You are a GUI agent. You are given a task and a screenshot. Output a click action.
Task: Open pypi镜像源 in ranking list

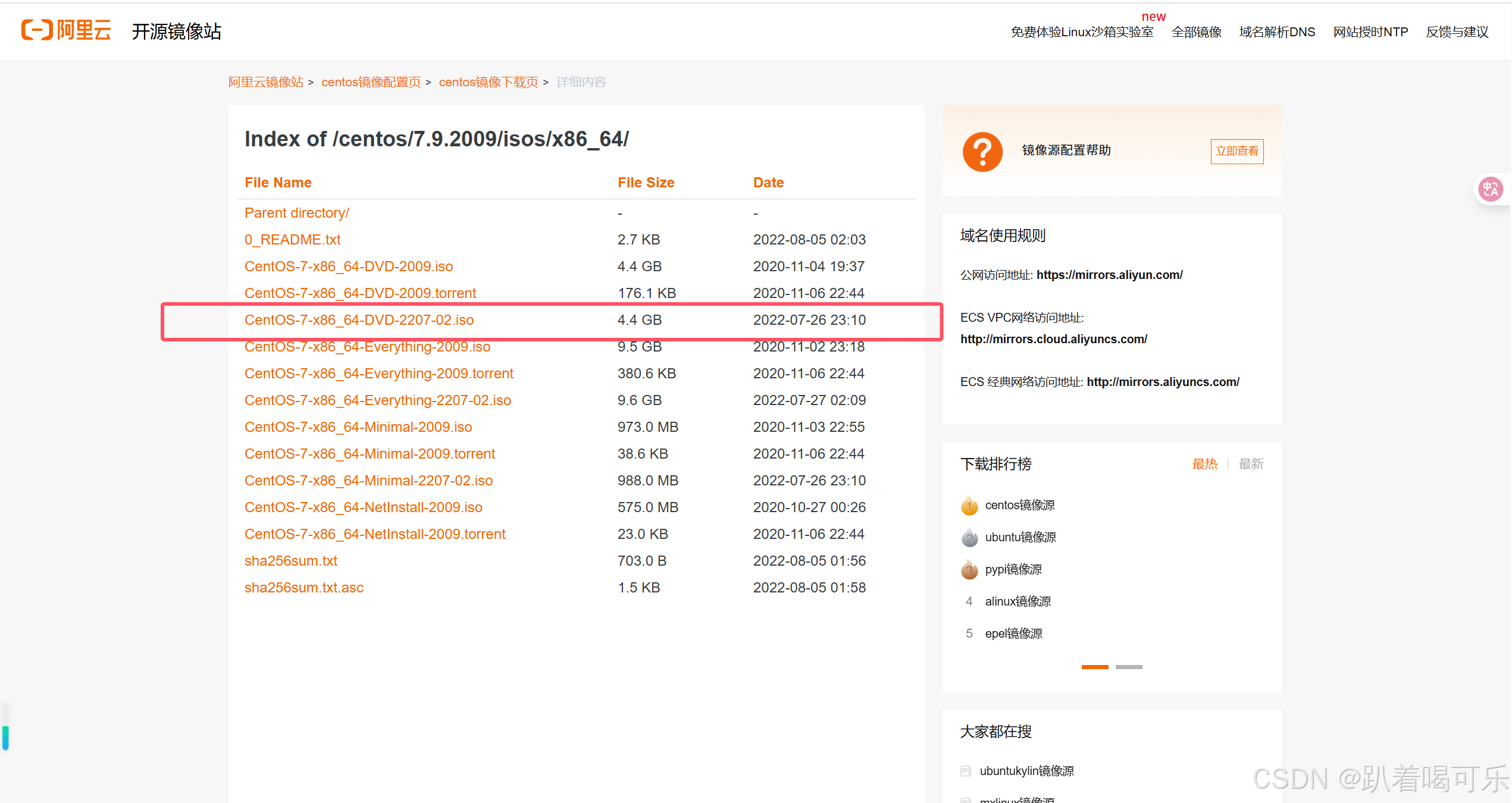[1013, 569]
